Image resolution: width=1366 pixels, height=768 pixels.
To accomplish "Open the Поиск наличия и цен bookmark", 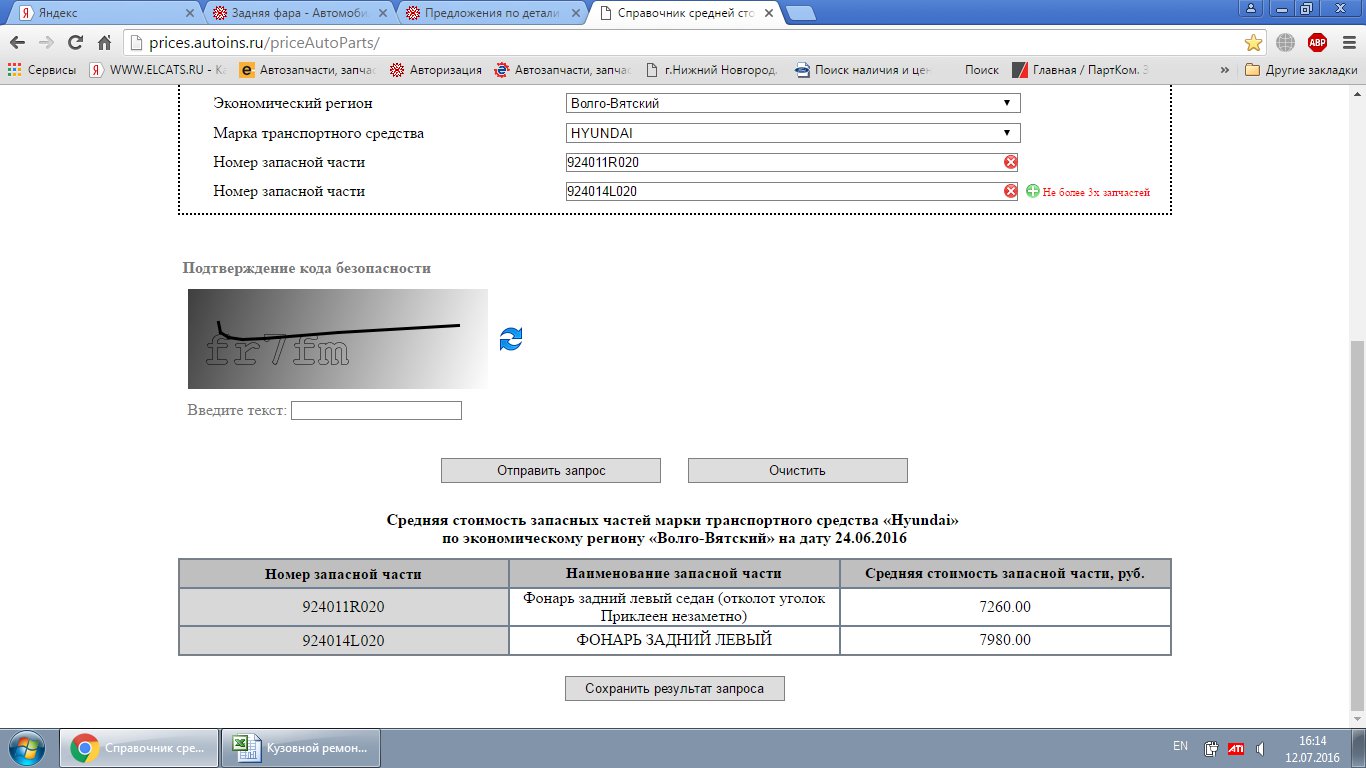I will point(863,70).
